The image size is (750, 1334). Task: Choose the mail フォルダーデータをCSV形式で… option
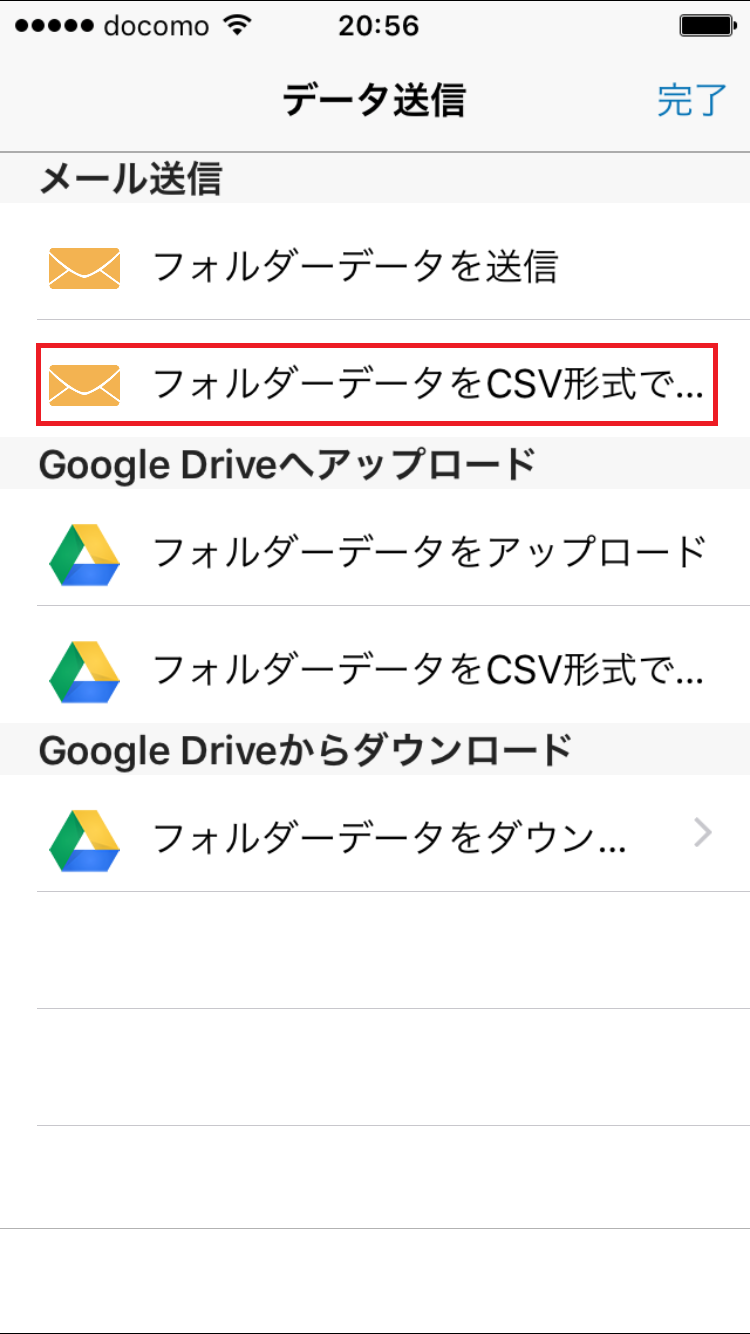(427, 385)
